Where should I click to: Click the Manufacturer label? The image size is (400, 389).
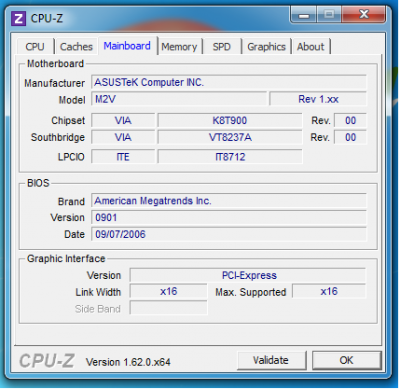click(54, 83)
